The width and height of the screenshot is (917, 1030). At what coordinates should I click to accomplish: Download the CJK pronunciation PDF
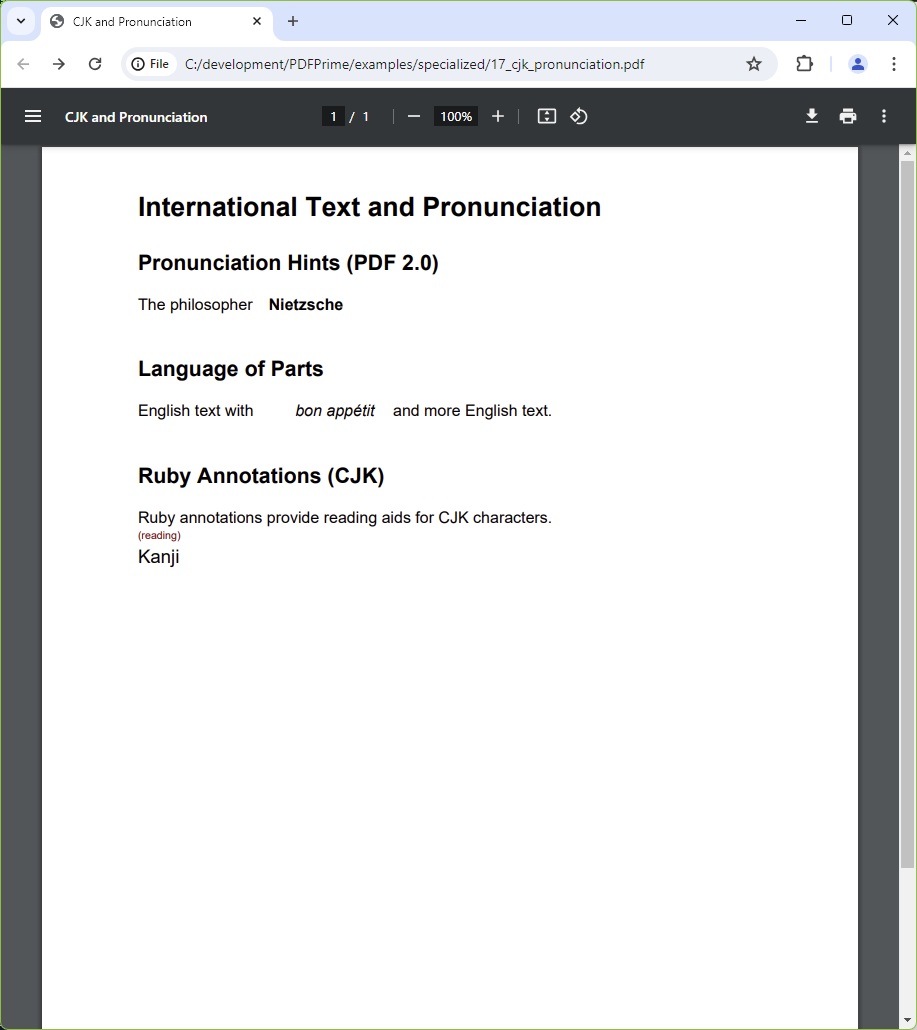pos(811,116)
